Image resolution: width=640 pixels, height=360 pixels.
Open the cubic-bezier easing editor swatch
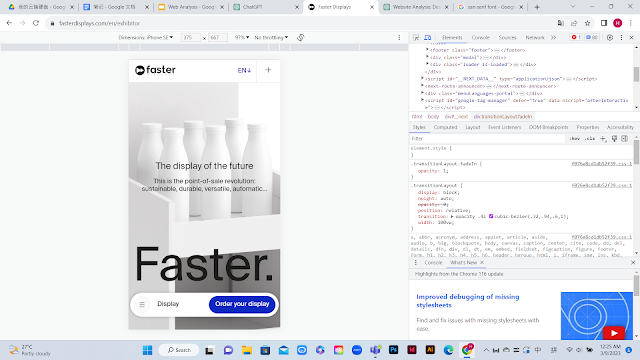(x=491, y=216)
